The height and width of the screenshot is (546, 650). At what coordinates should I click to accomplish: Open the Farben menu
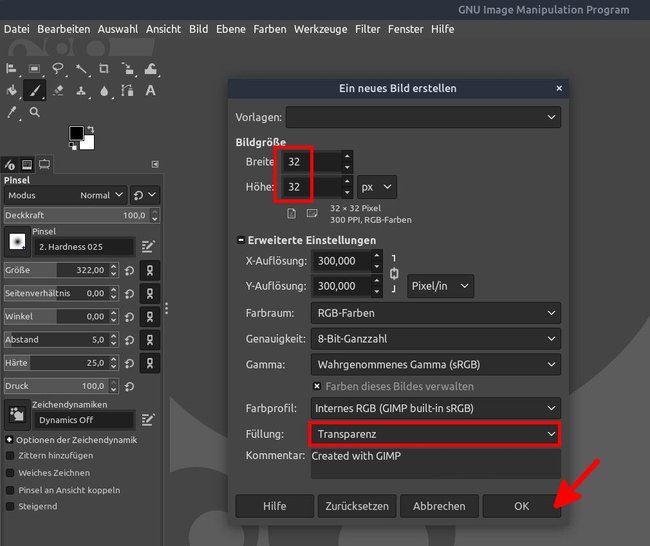[269, 29]
